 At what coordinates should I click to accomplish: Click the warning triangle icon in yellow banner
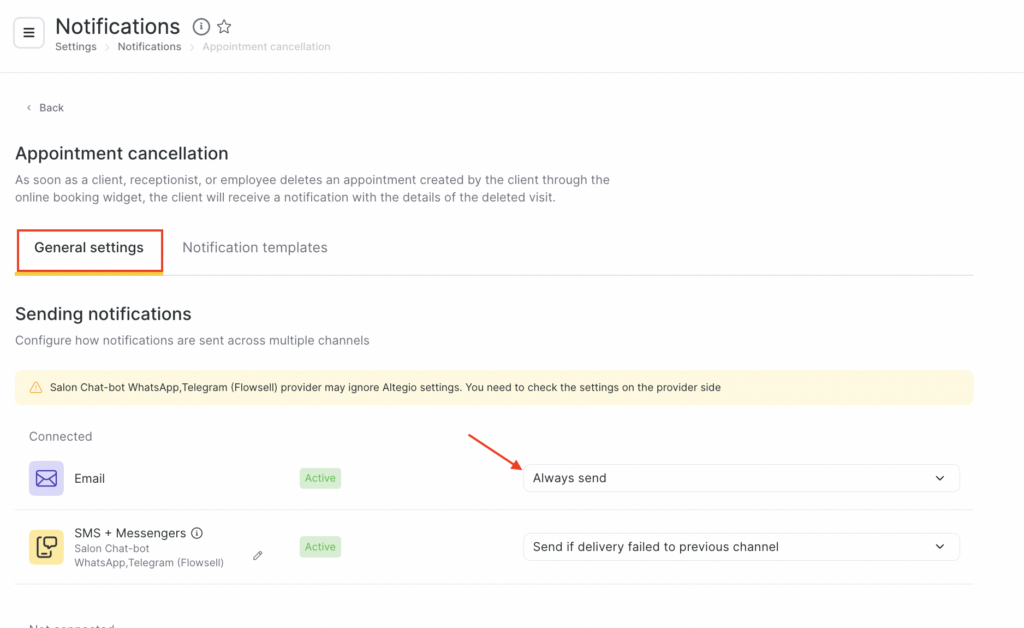pos(36,387)
